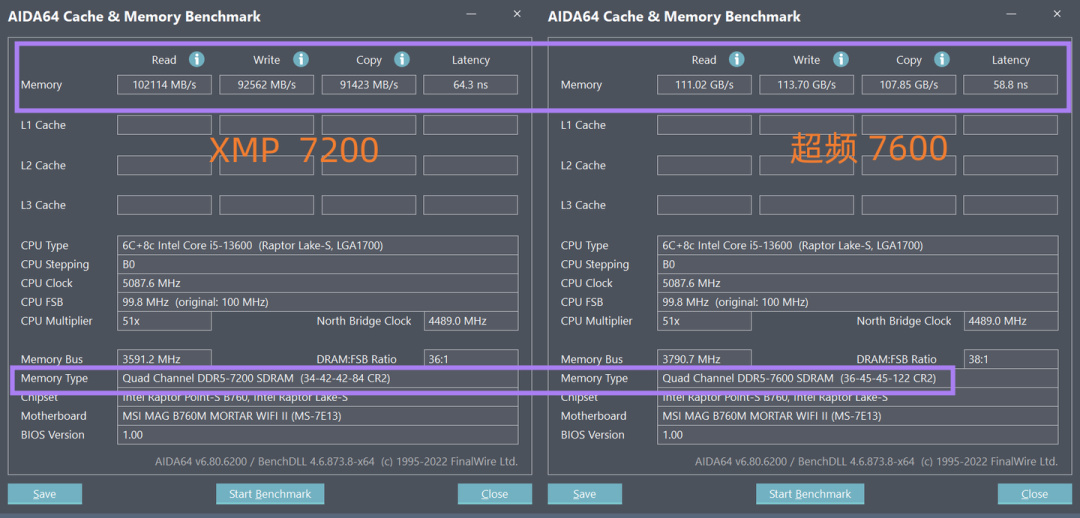The height and width of the screenshot is (518, 1080).
Task: Click the Copy info icon in the DDR5-7600 window
Action: click(942, 60)
